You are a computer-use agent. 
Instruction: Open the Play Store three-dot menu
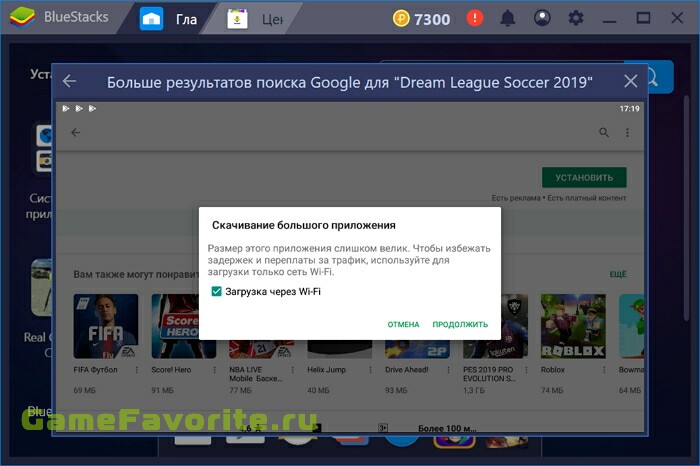(x=627, y=133)
